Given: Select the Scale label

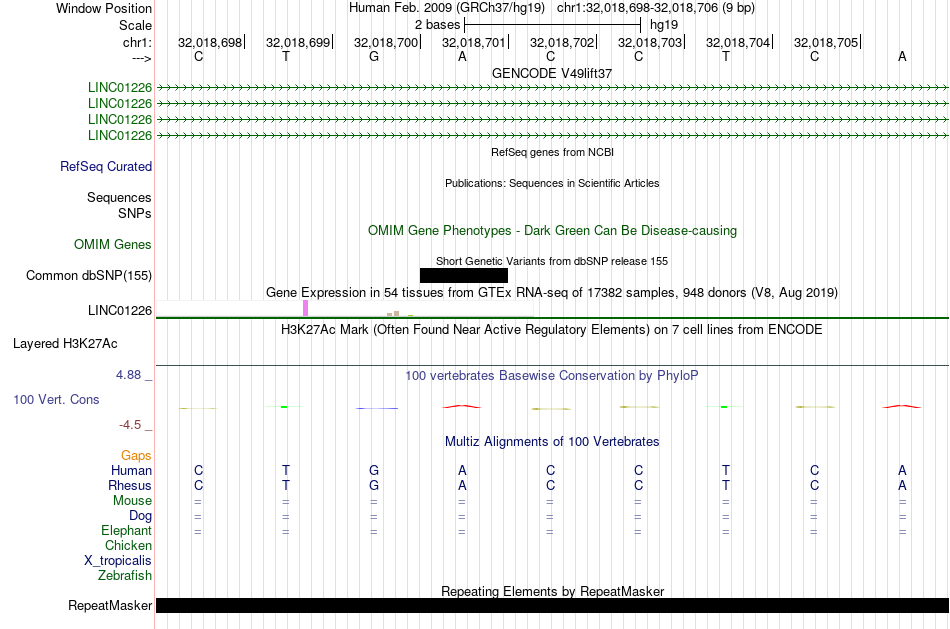Looking at the screenshot, I should click(x=135, y=25).
